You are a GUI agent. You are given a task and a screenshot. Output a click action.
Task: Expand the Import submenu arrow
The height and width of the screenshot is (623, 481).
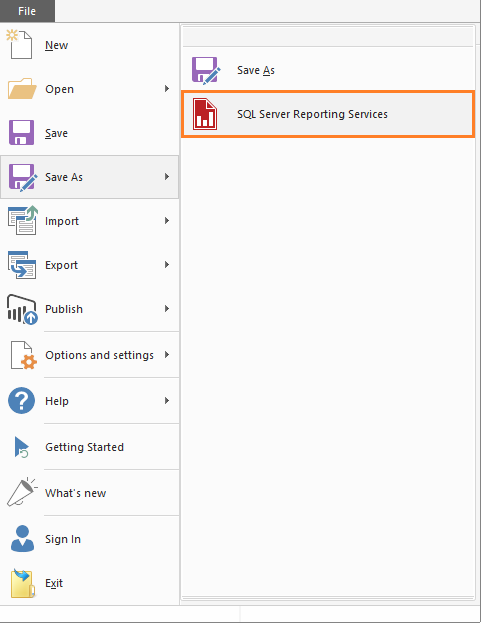tap(167, 221)
